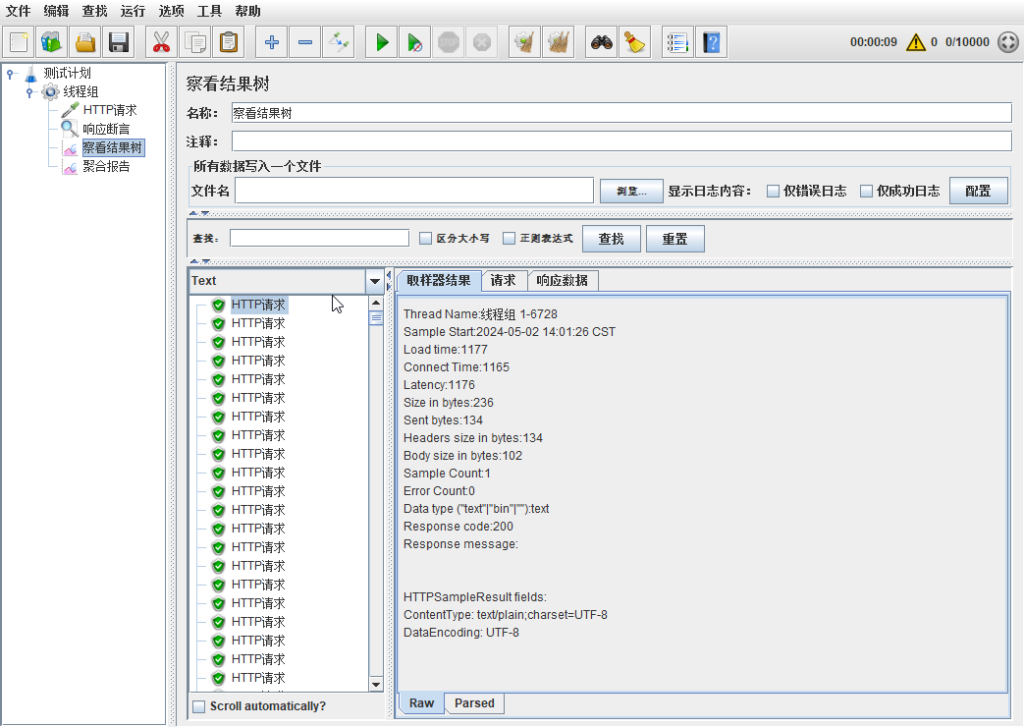This screenshot has width=1024, height=727.
Task: Open the Text renderer dropdown
Action: click(375, 281)
